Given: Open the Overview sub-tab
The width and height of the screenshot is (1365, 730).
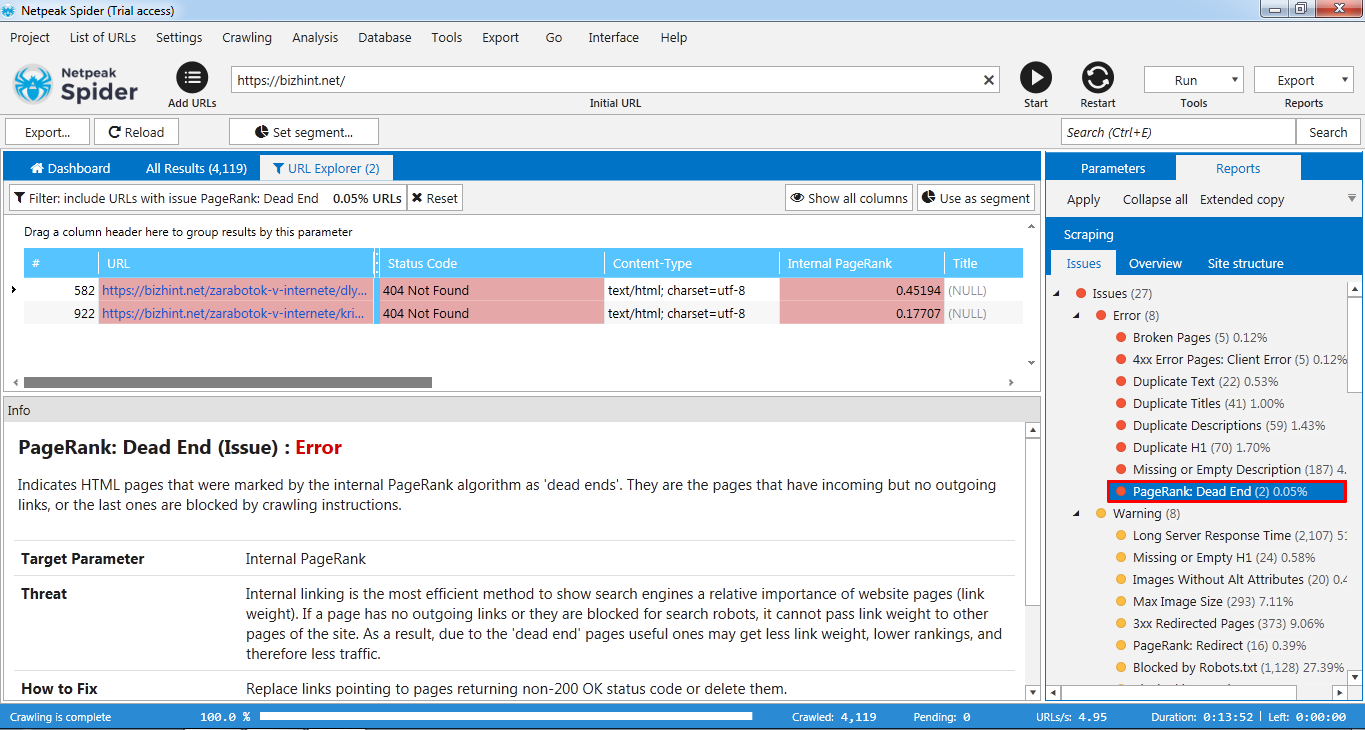Looking at the screenshot, I should 1155,263.
